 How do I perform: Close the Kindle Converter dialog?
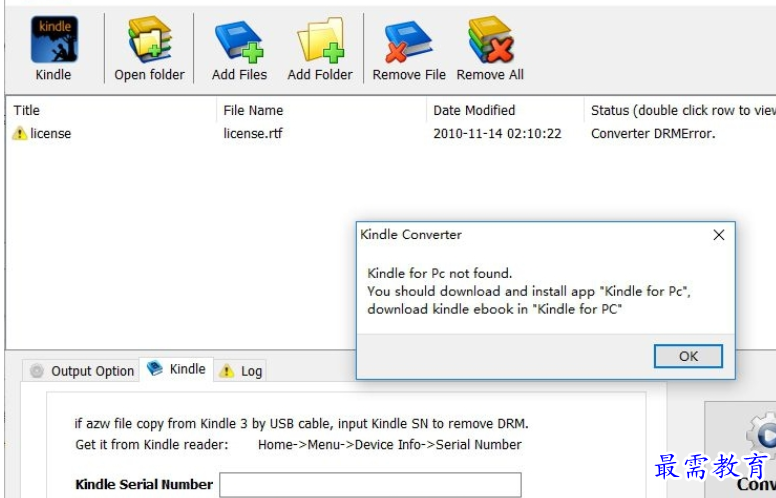tap(719, 235)
